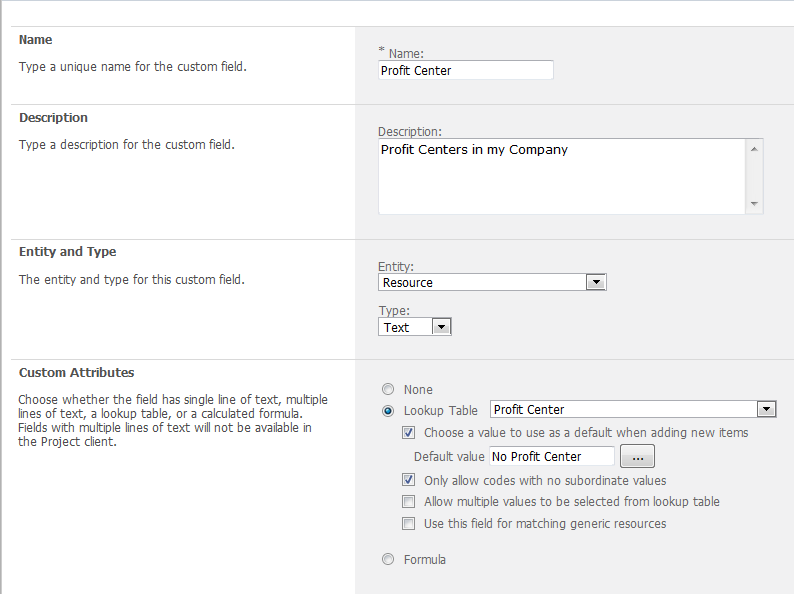Select the Lookup Table radio button

(x=388, y=410)
